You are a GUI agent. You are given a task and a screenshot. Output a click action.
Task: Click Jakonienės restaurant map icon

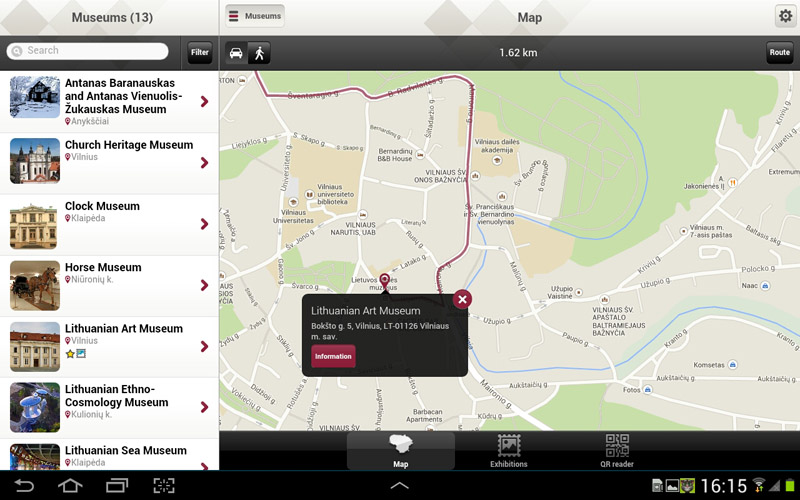pos(732,182)
